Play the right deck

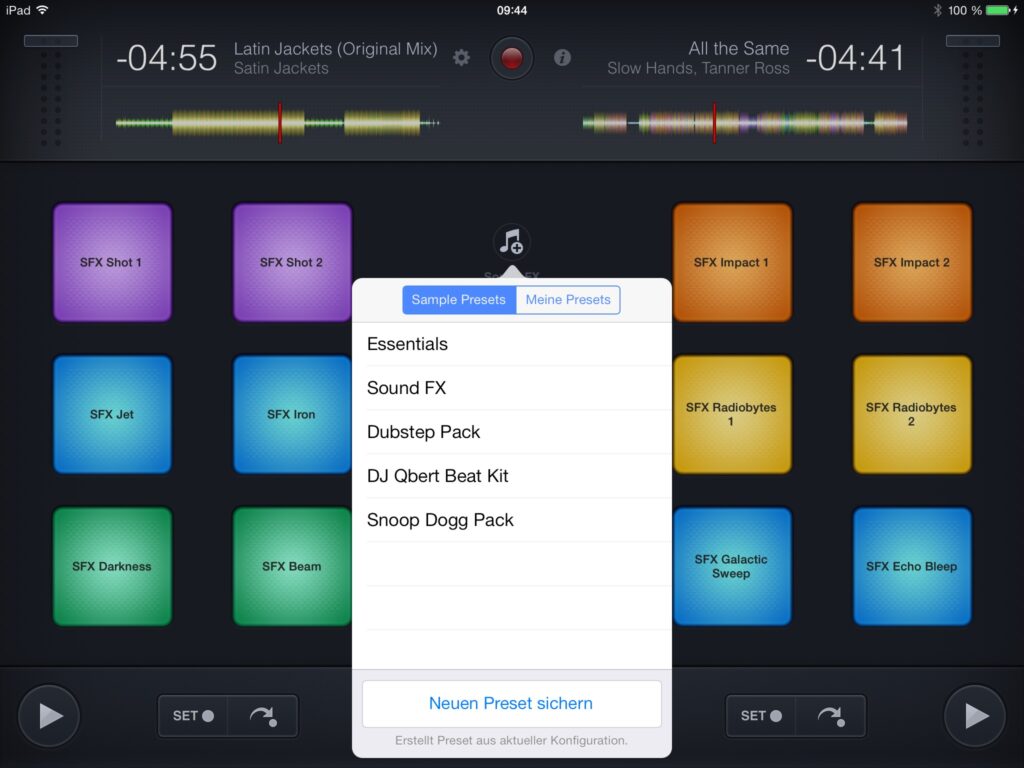(x=974, y=716)
